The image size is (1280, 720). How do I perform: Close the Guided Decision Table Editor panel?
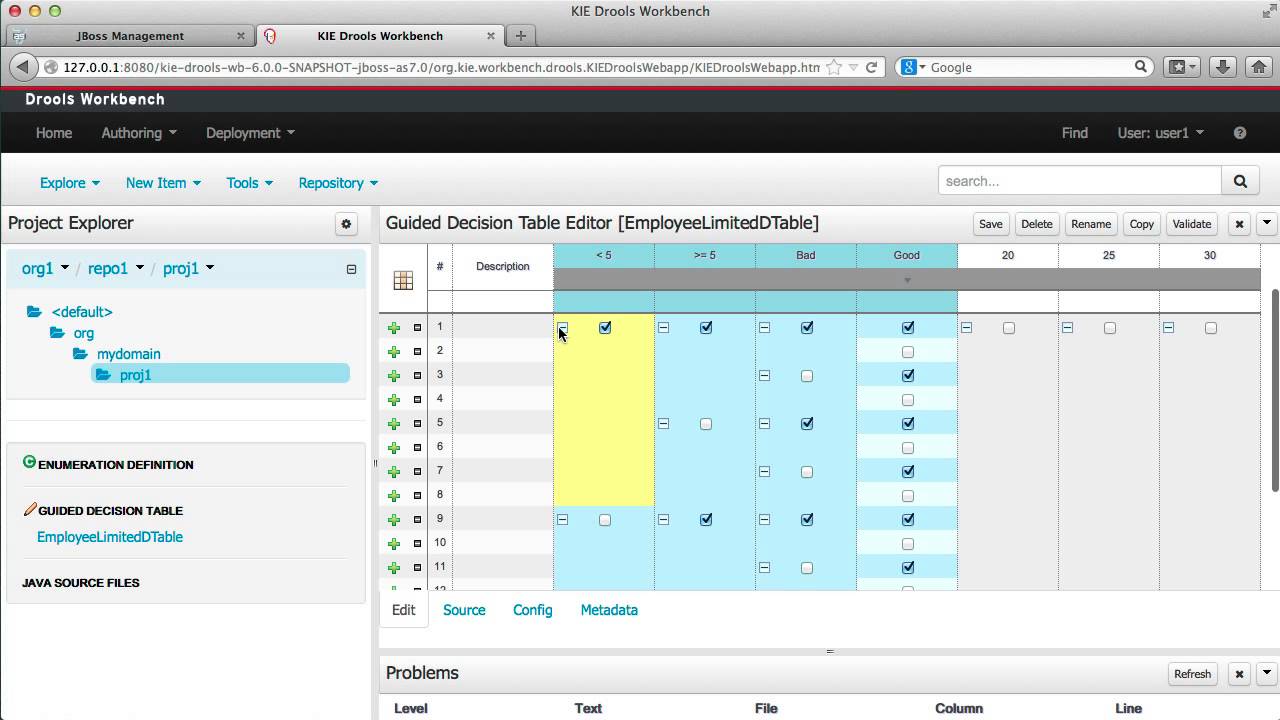pyautogui.click(x=1239, y=224)
